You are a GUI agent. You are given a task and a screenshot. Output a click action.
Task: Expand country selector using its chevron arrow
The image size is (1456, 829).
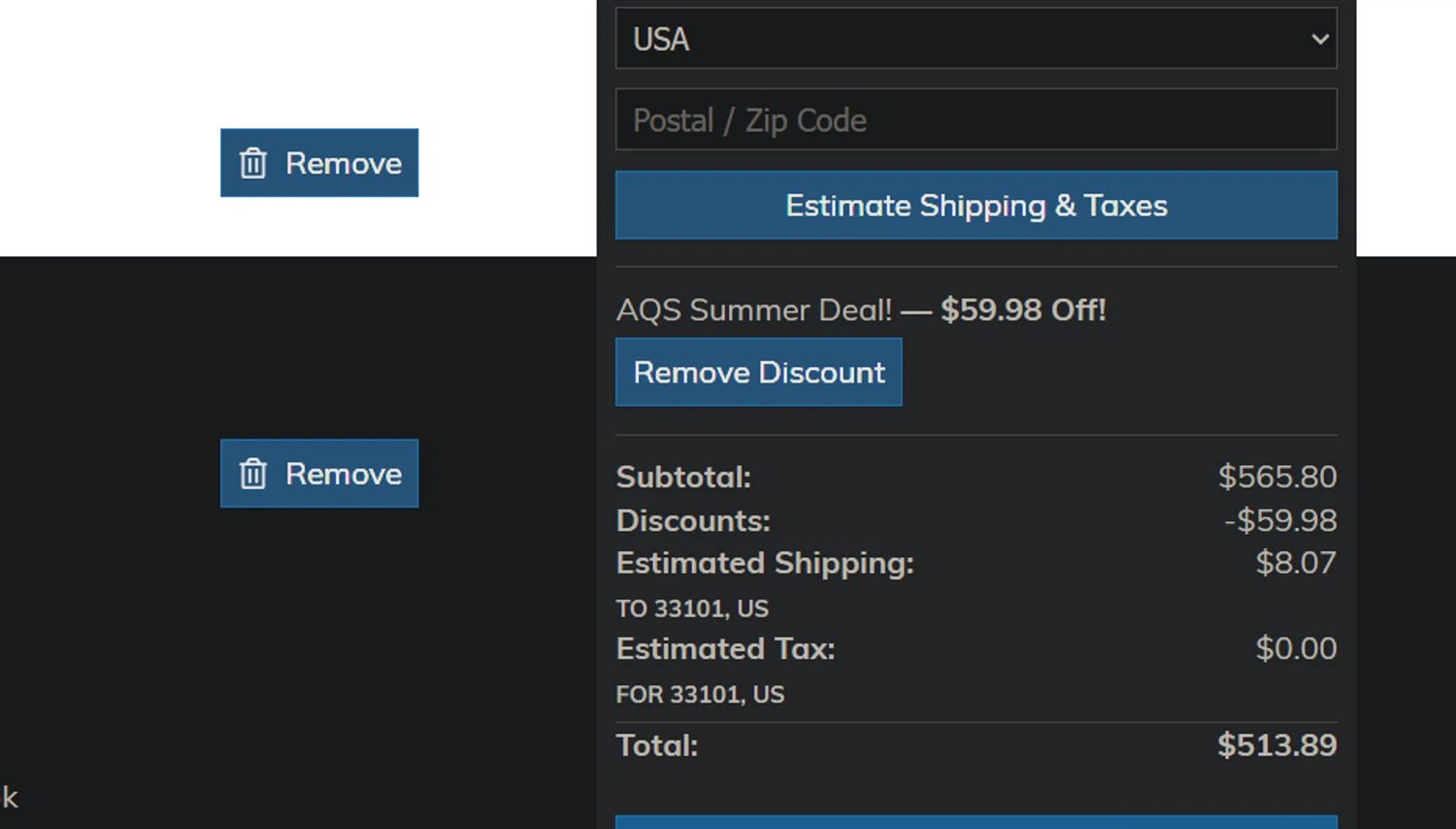[1320, 39]
